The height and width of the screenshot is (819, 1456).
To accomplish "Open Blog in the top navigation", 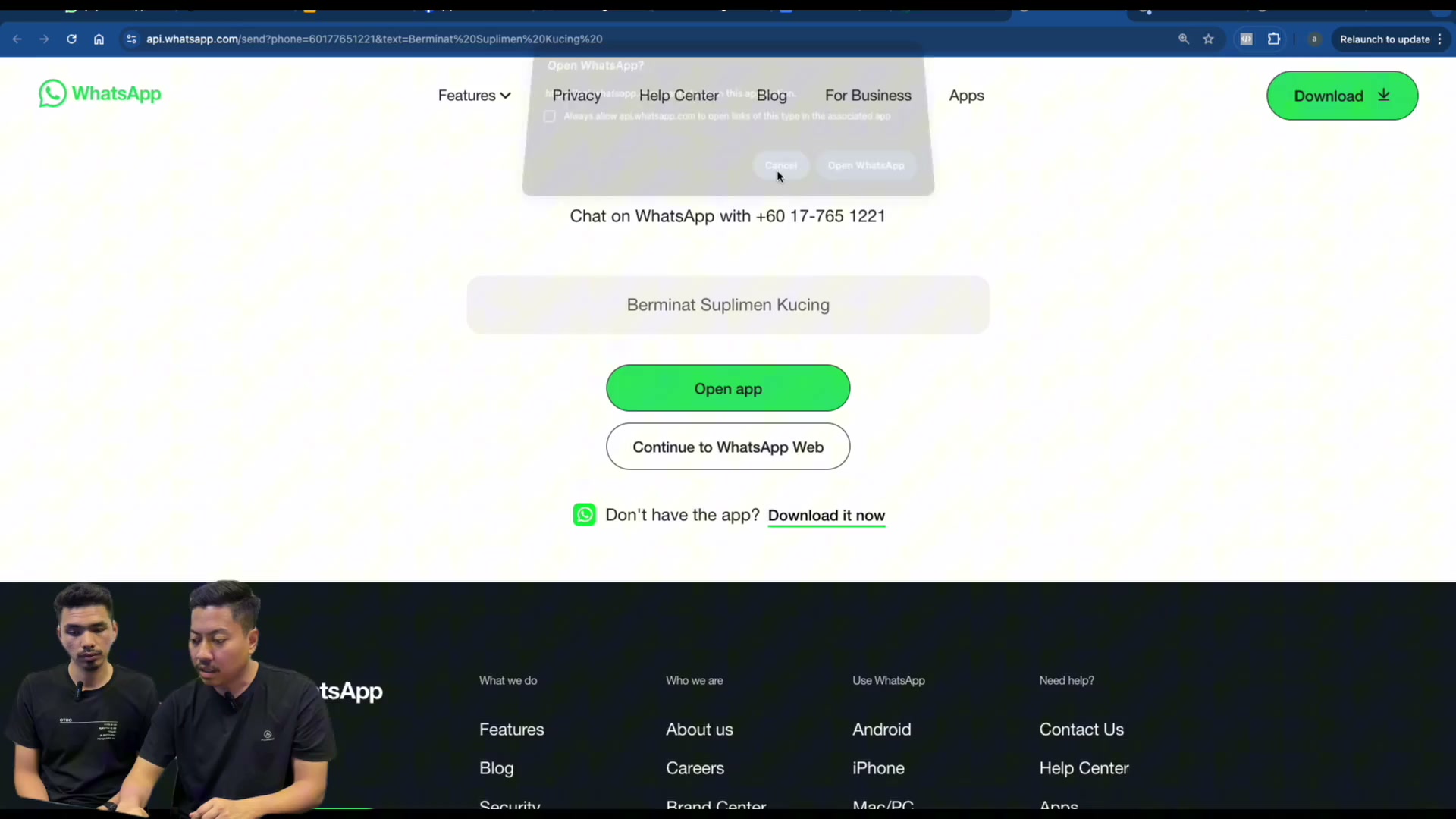I will 771,96.
